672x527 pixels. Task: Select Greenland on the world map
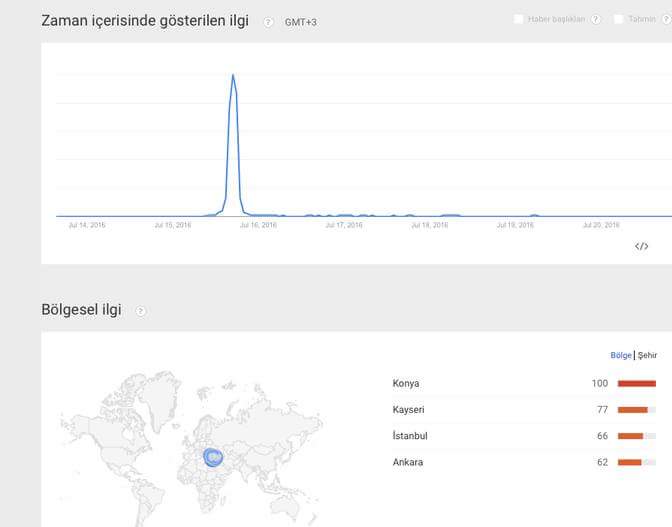pos(161,394)
